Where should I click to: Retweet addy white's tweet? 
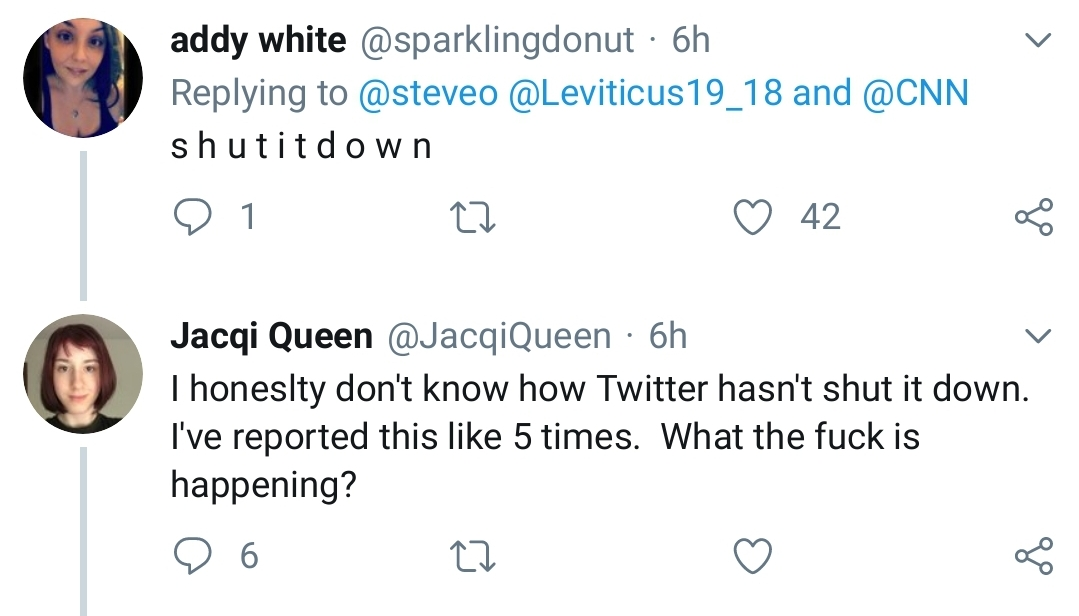click(x=474, y=217)
